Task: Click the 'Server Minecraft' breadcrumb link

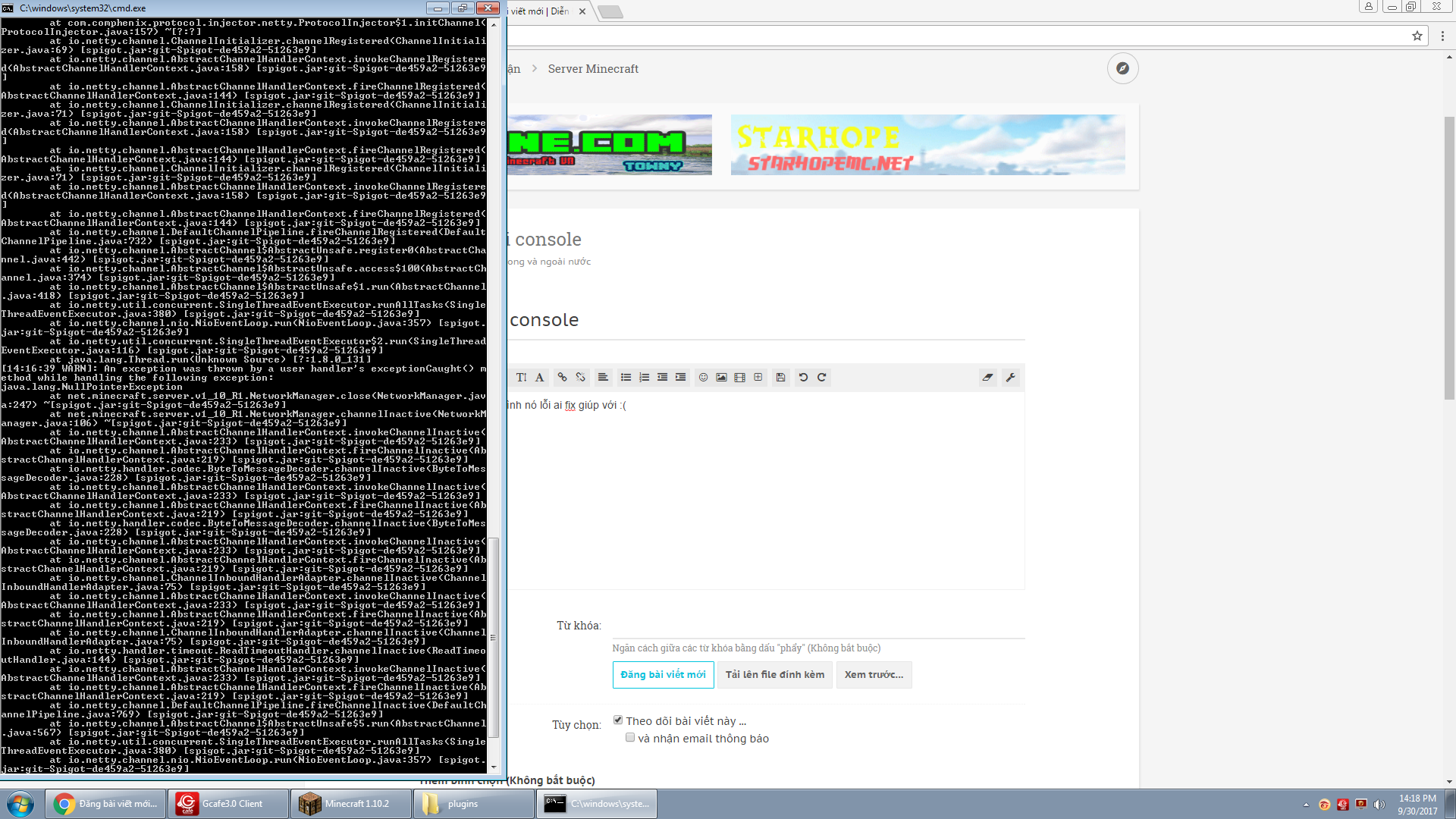Action: click(593, 68)
